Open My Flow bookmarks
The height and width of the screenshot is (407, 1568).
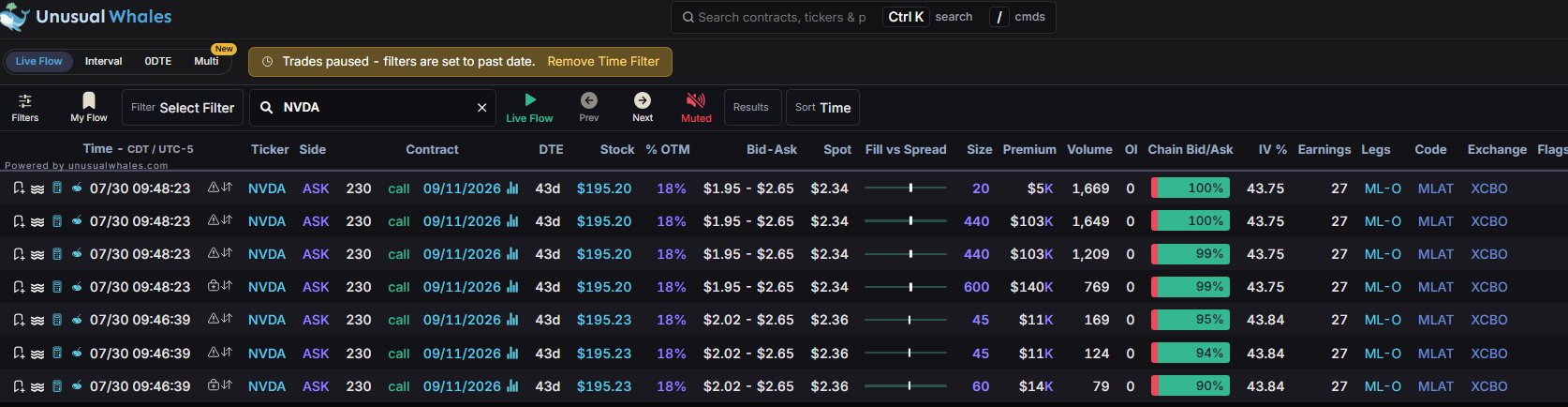pos(89,107)
